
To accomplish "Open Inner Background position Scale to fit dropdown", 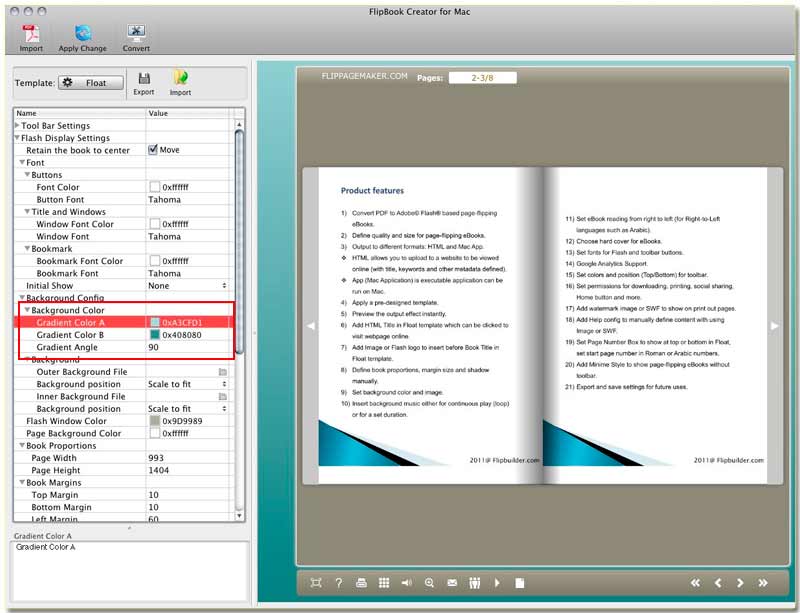I will pos(188,408).
